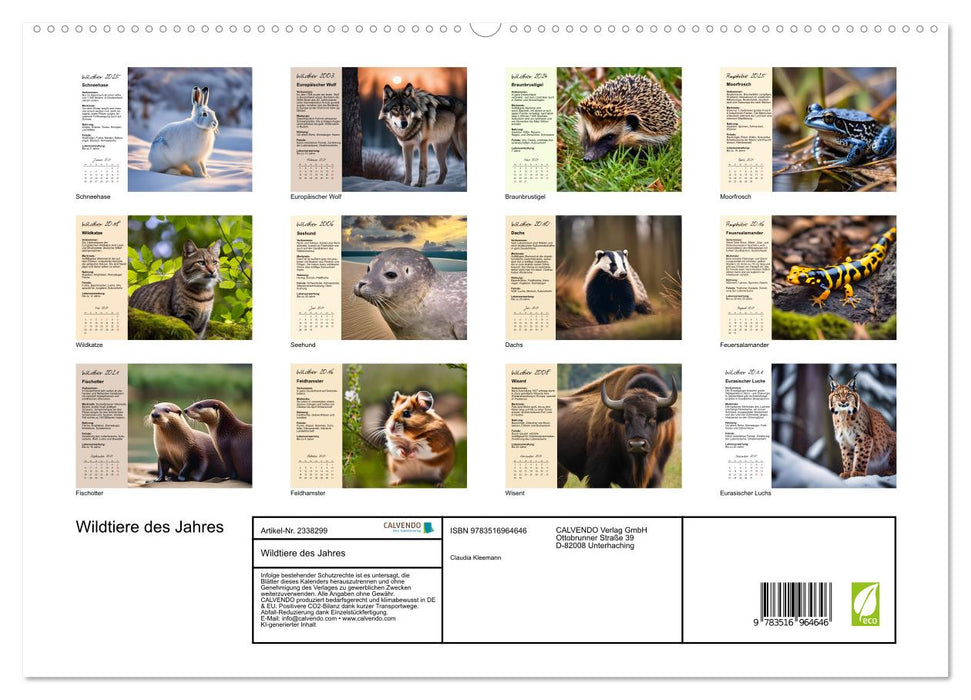Click the caption "Braunbrustigel"
This screenshot has height=700, width=971.
tap(525, 196)
